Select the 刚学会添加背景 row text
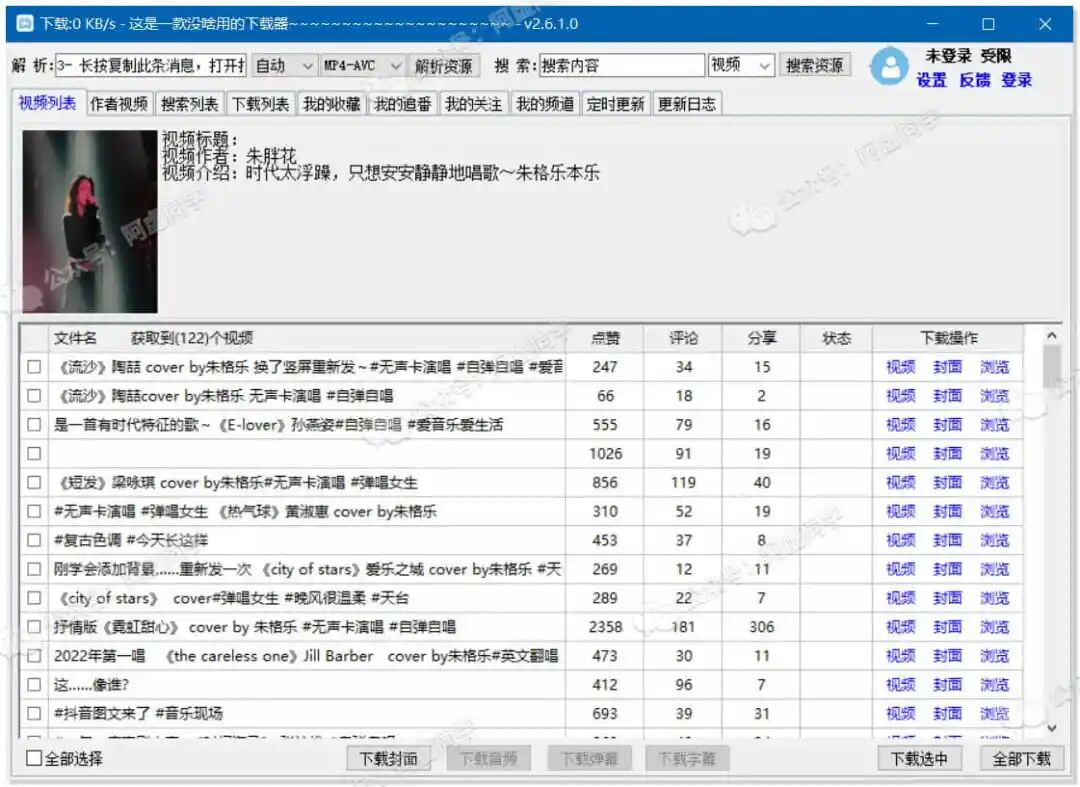Viewport: 1080px width, 787px height. click(x=307, y=569)
